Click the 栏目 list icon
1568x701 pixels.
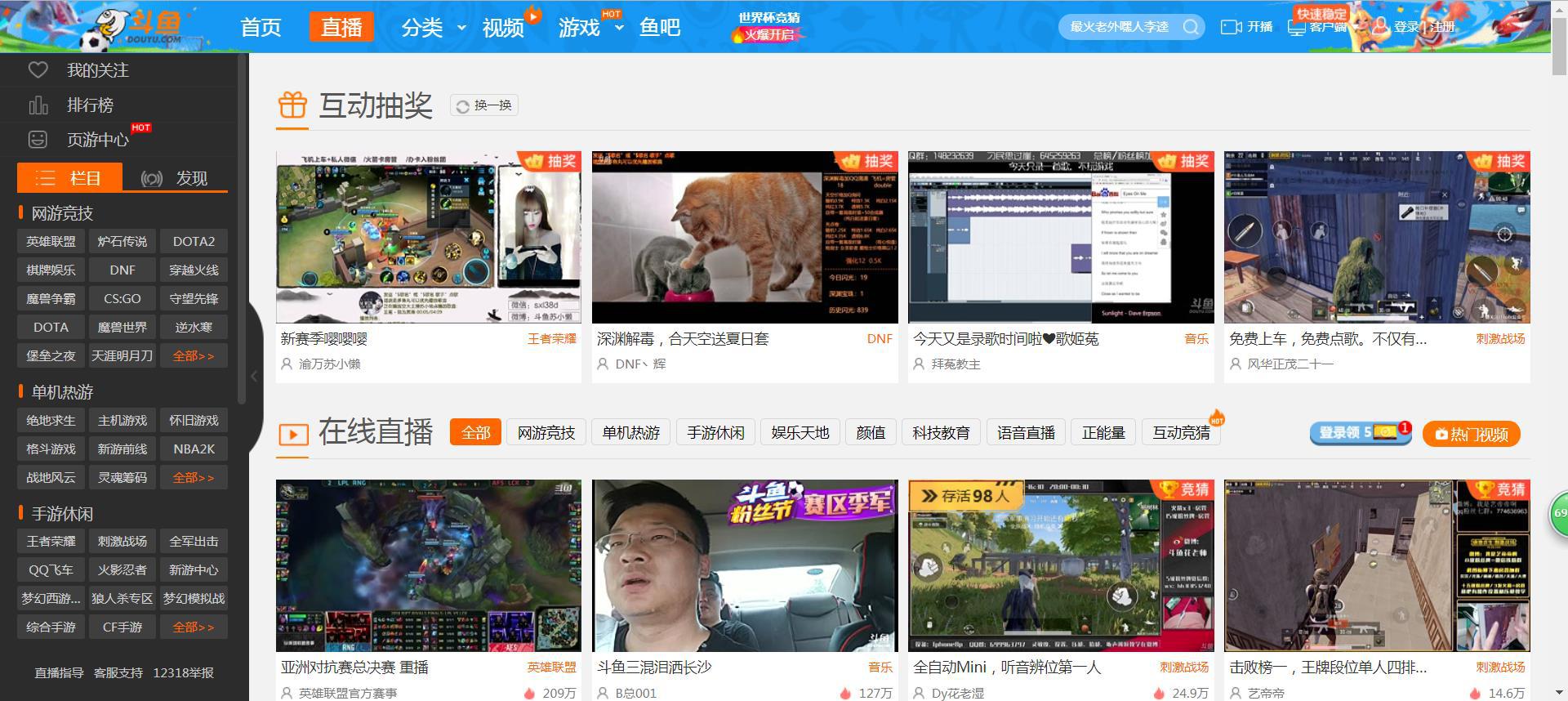point(45,178)
